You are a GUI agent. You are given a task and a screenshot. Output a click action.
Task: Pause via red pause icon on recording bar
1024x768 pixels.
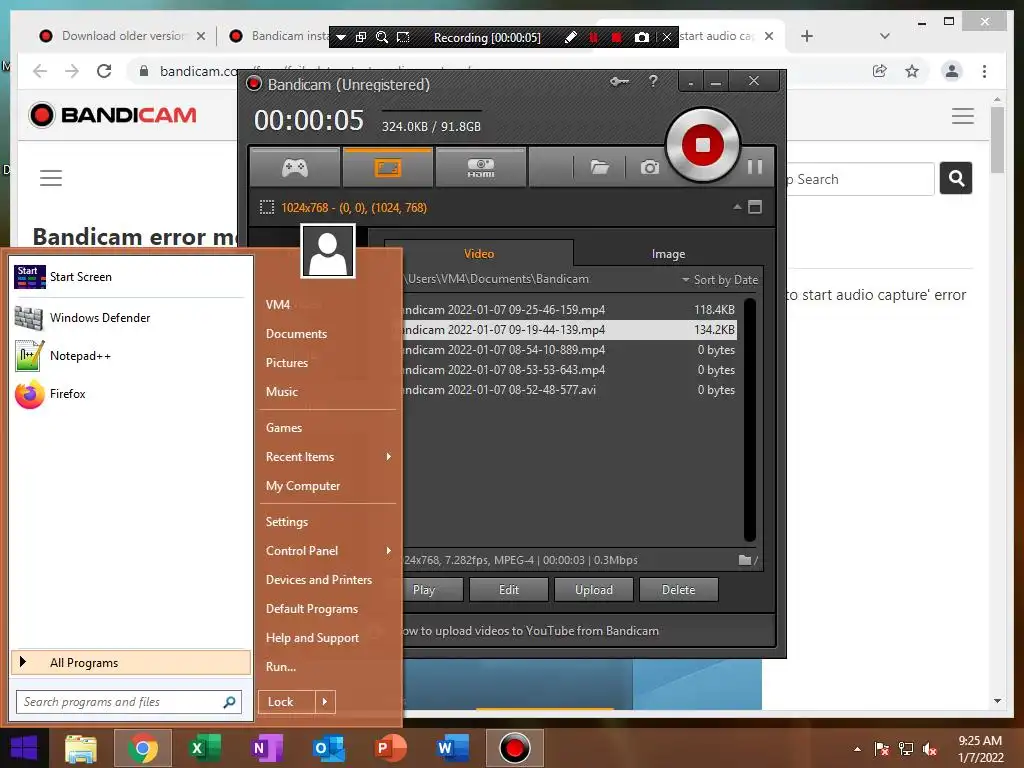point(594,37)
